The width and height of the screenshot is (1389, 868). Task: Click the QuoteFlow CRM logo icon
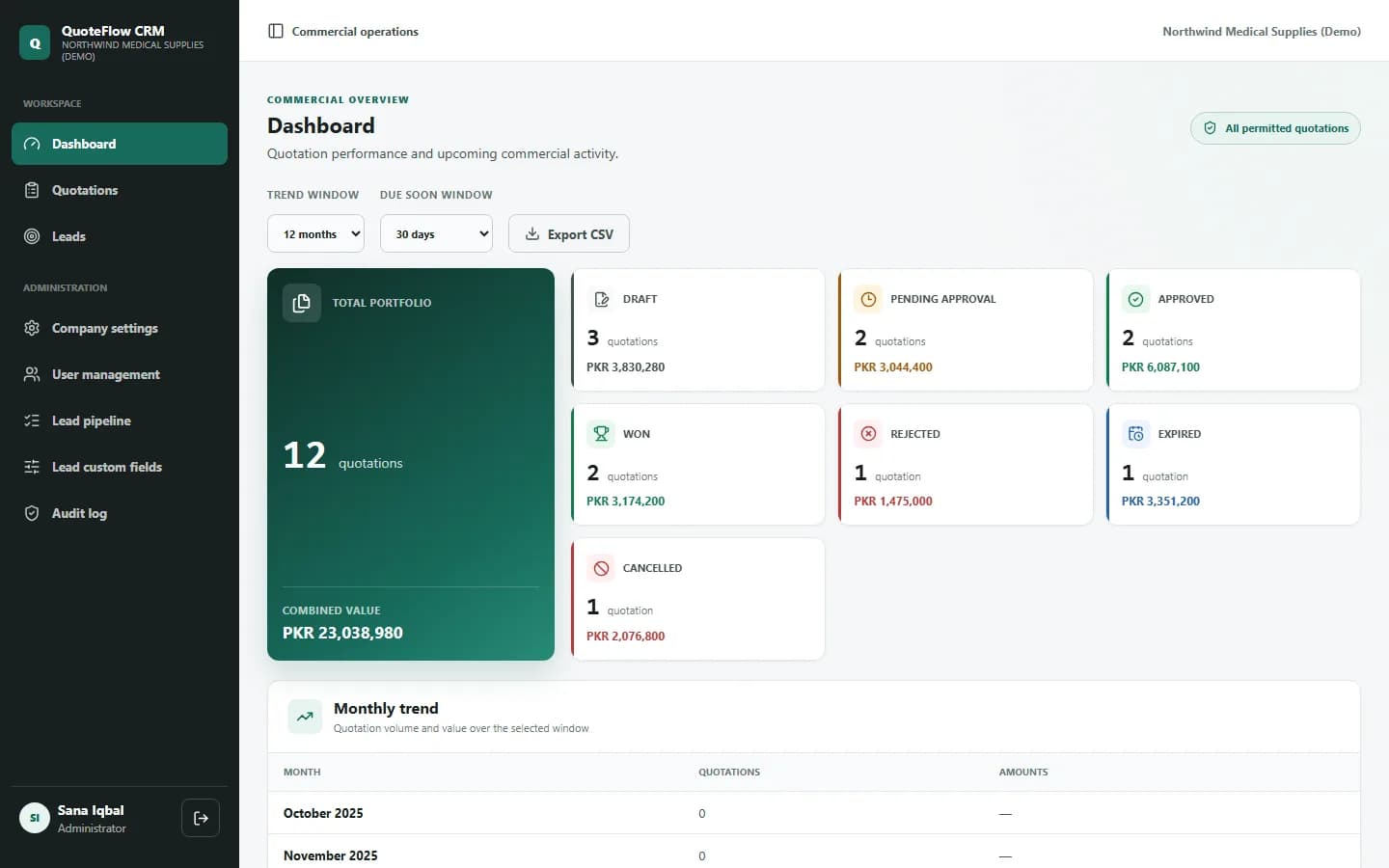click(x=35, y=43)
